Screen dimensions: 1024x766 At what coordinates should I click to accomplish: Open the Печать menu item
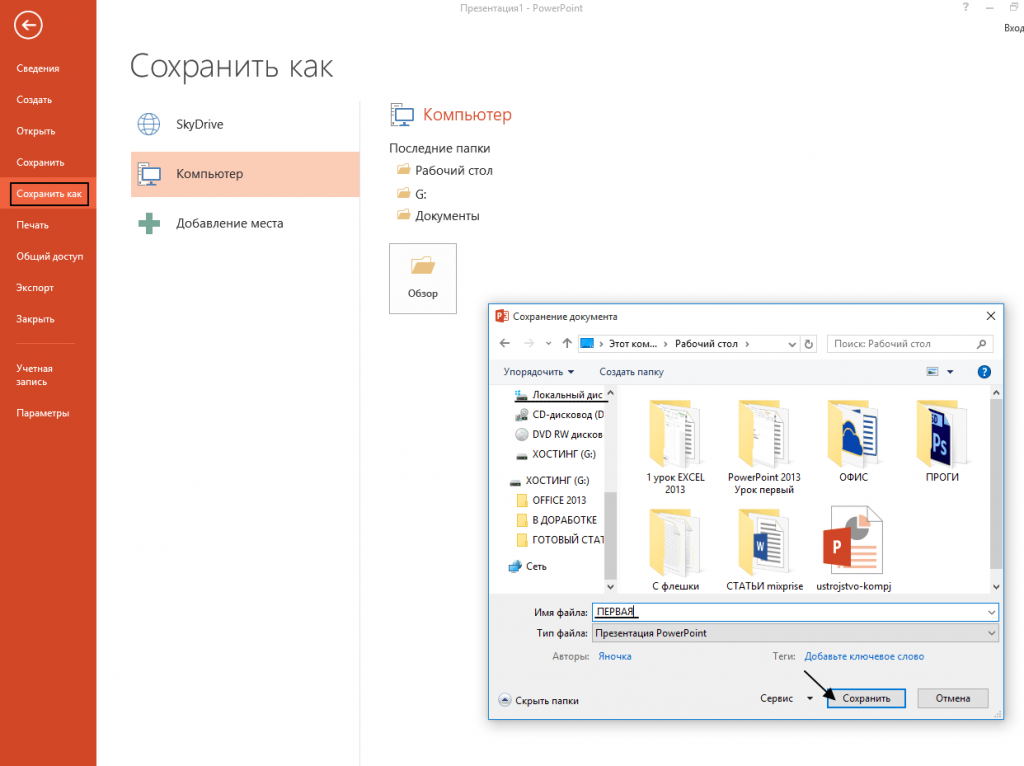[33, 225]
